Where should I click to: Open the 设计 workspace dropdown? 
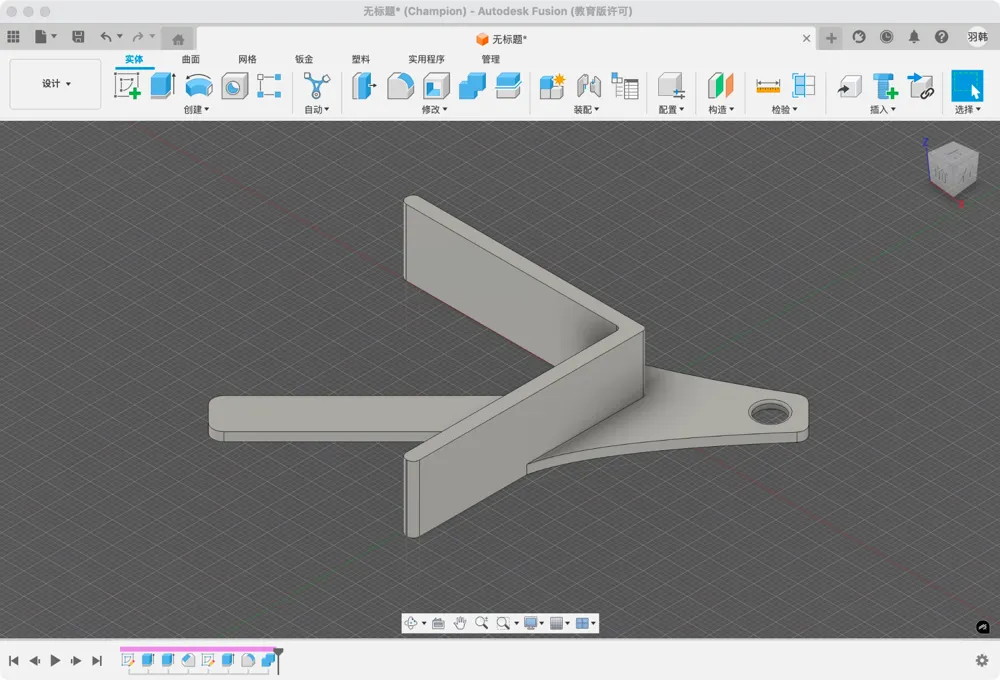pos(55,84)
